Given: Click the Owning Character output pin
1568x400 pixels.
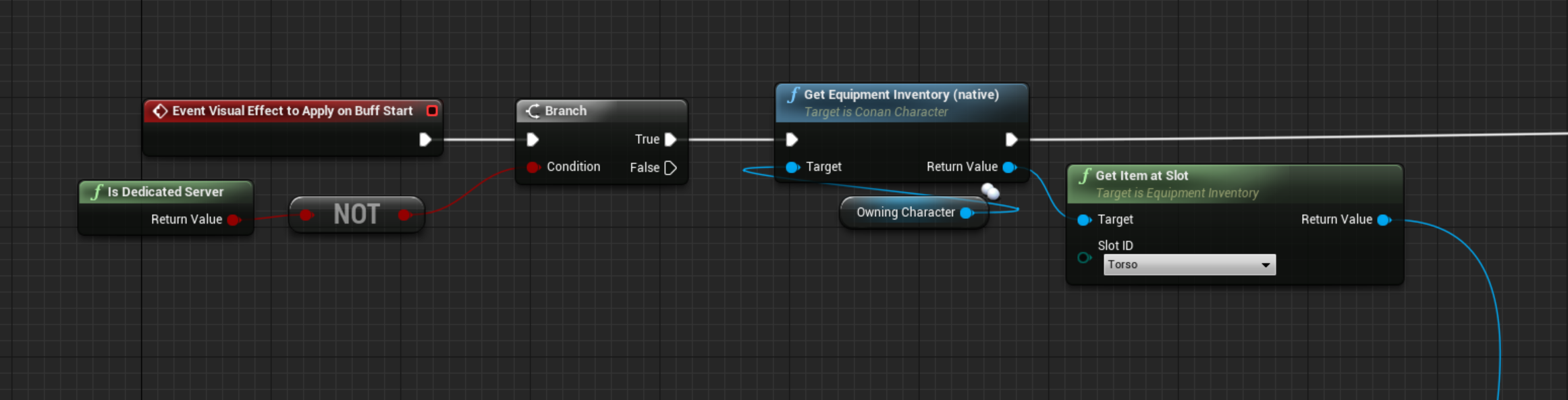Looking at the screenshot, I should [967, 213].
